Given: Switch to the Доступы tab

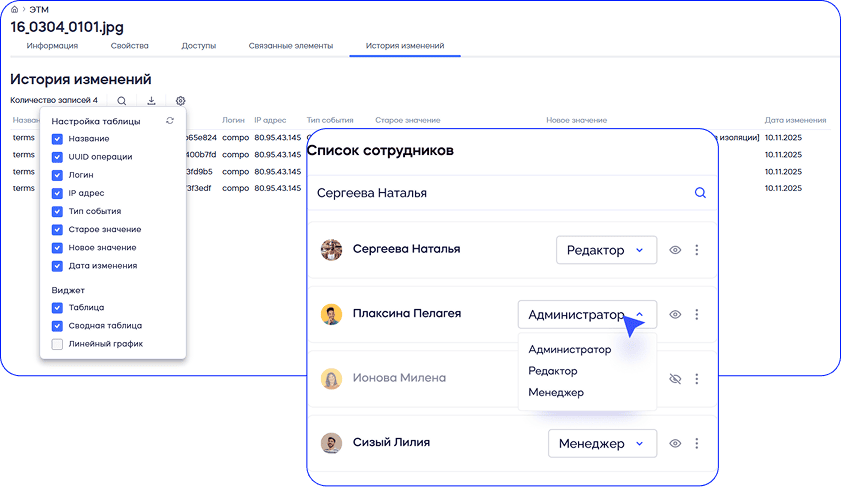Looking at the screenshot, I should 198,46.
